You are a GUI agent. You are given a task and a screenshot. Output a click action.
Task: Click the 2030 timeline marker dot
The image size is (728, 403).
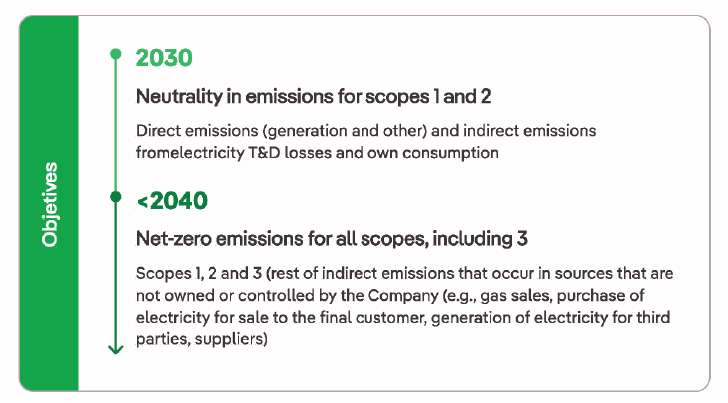click(116, 54)
